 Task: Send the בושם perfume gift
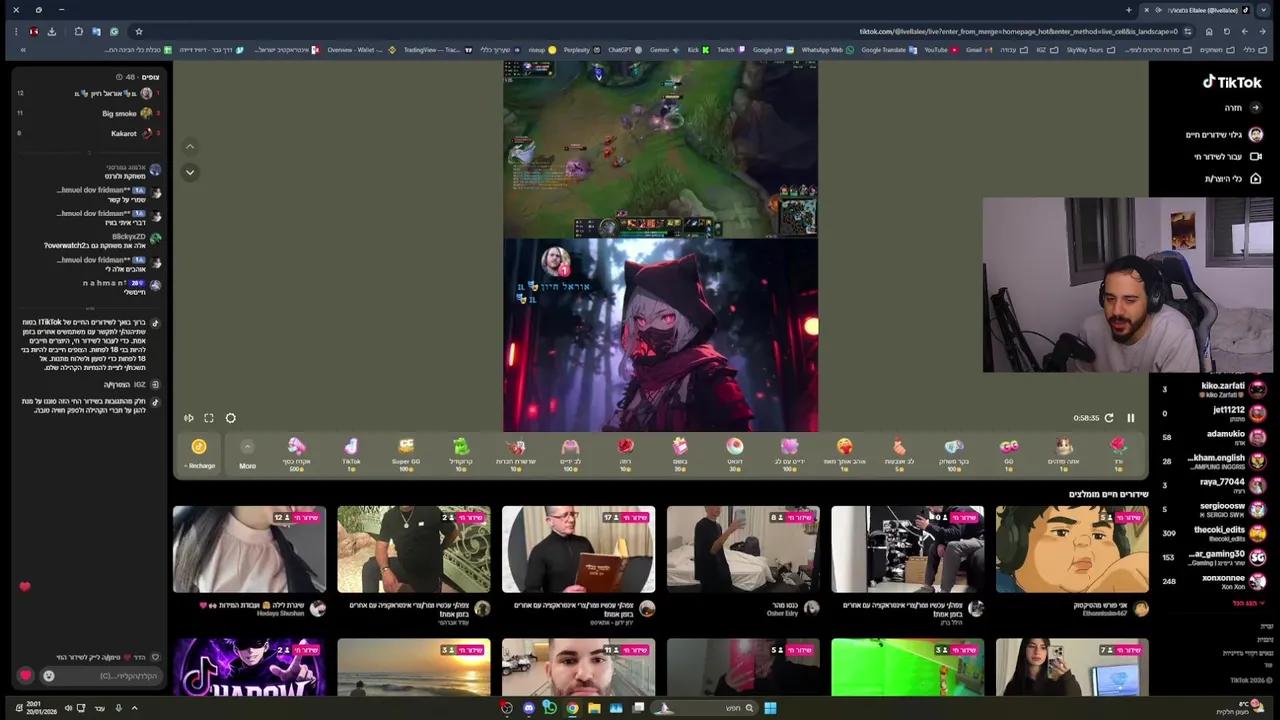pyautogui.click(x=680, y=454)
